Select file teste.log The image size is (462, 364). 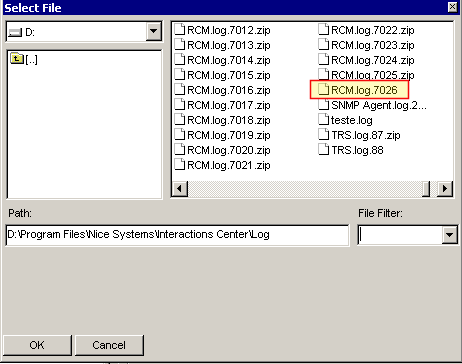pyautogui.click(x=346, y=120)
